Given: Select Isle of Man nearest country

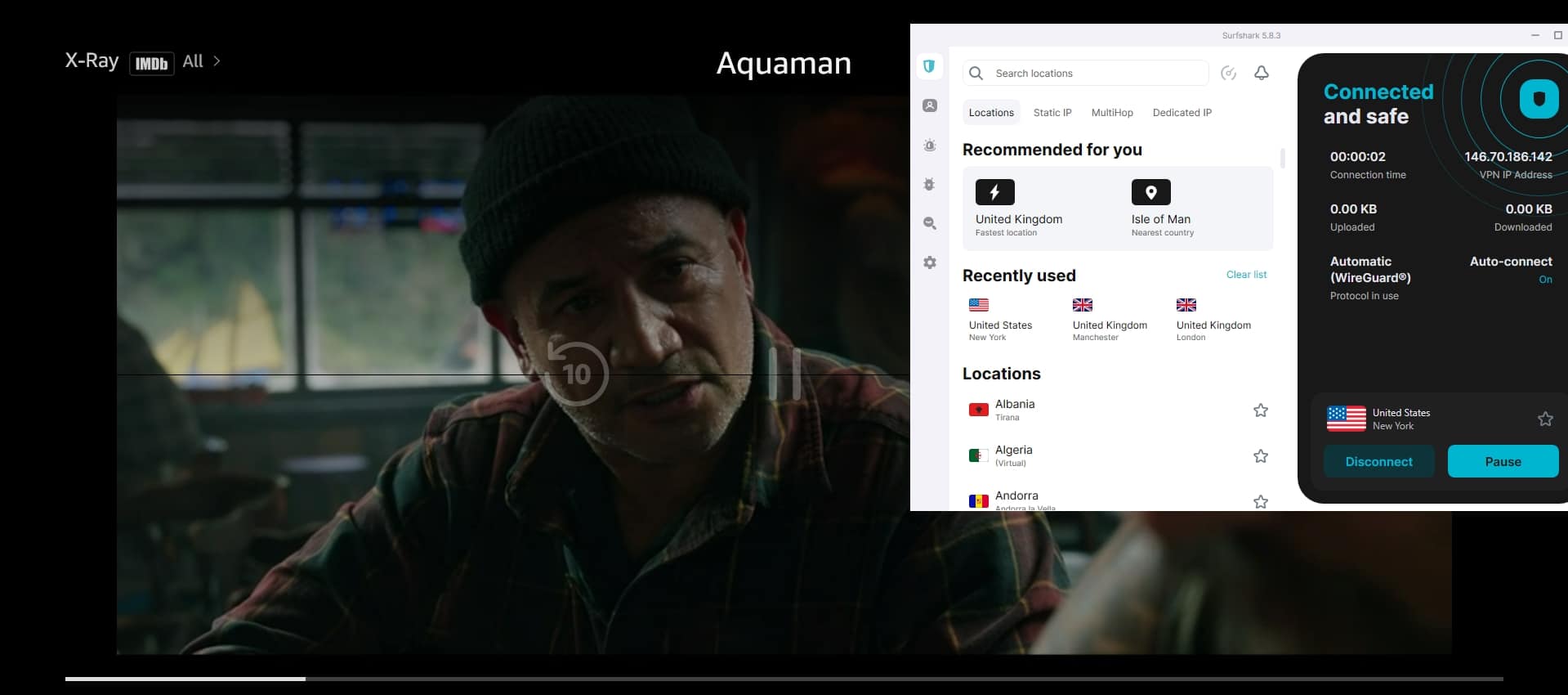Looking at the screenshot, I should pyautogui.click(x=1163, y=209).
